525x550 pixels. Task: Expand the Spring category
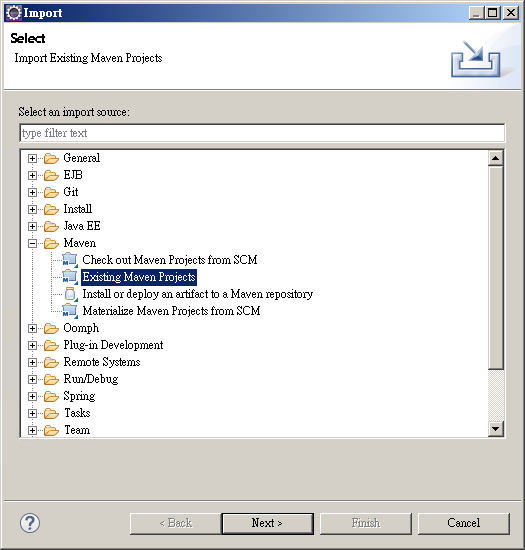coord(32,397)
